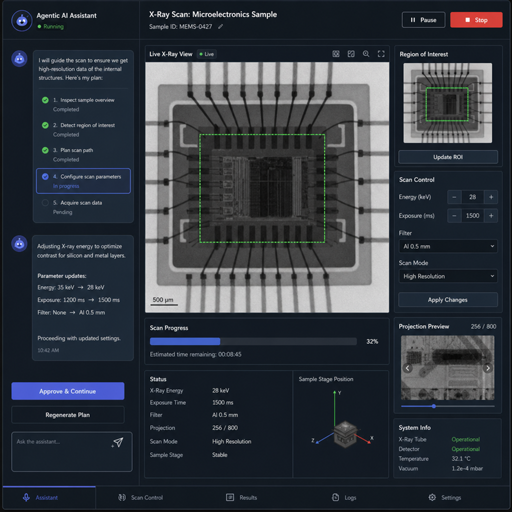Click the robot avatar beside parameter updates
The height and width of the screenshot is (512, 512).
[19, 244]
